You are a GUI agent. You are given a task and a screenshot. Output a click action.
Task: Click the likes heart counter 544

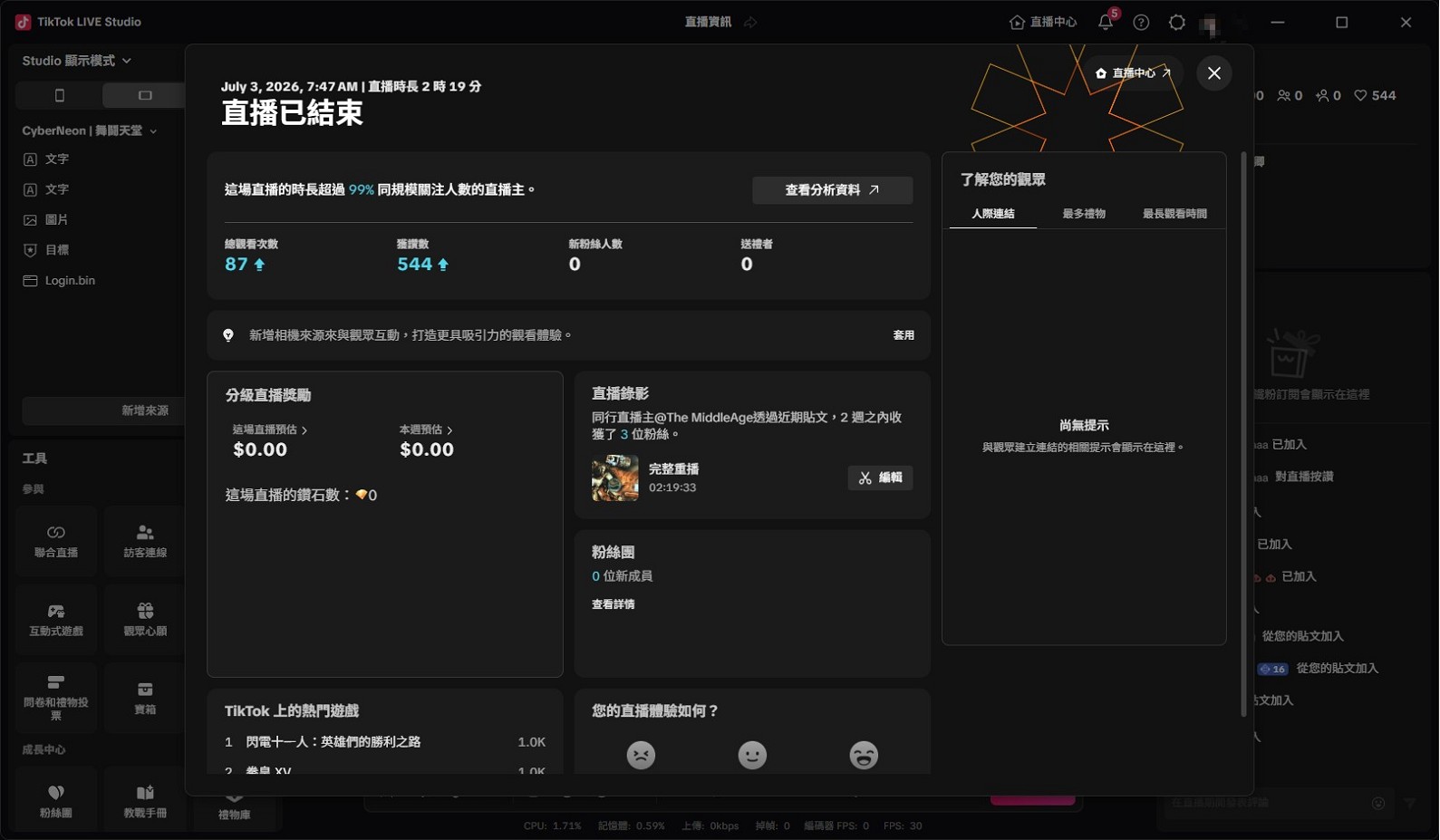pyautogui.click(x=1375, y=95)
